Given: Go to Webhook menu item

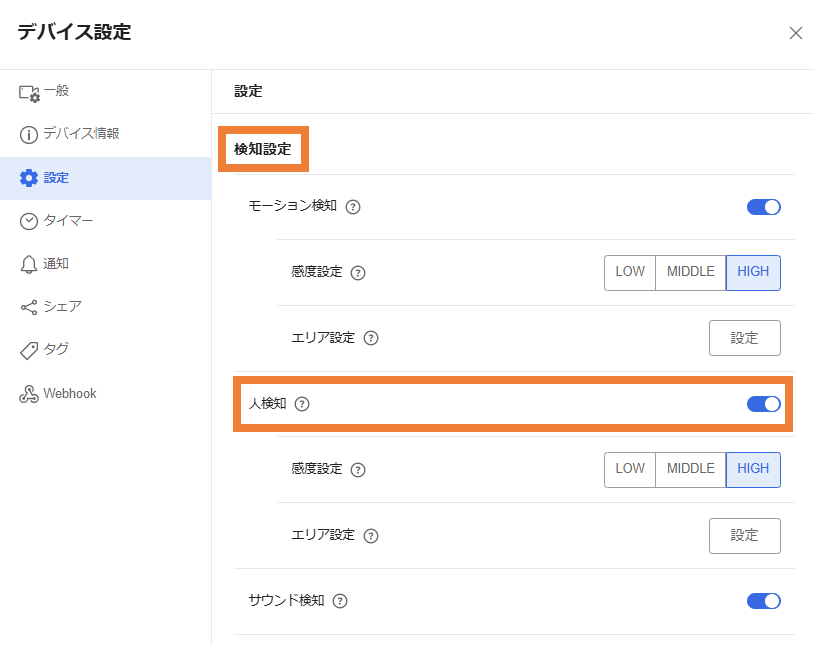Looking at the screenshot, I should pyautogui.click(x=105, y=394).
